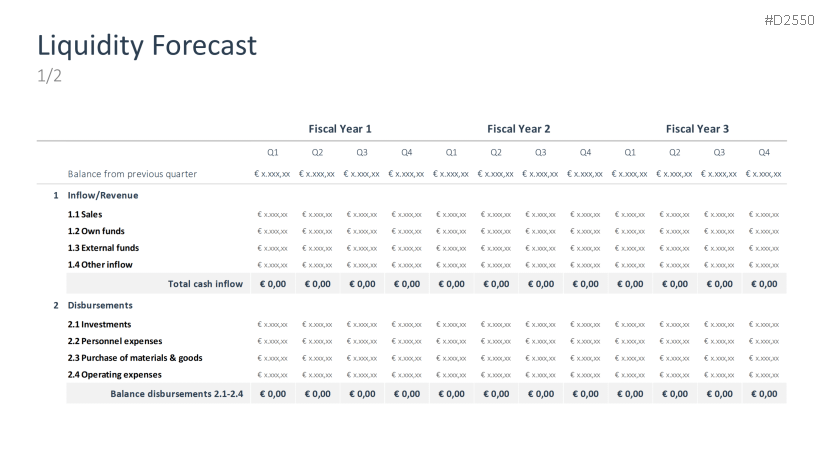829x466 pixels.
Task: Click 2.3 Purchase of materials & goods
Action: (x=135, y=358)
